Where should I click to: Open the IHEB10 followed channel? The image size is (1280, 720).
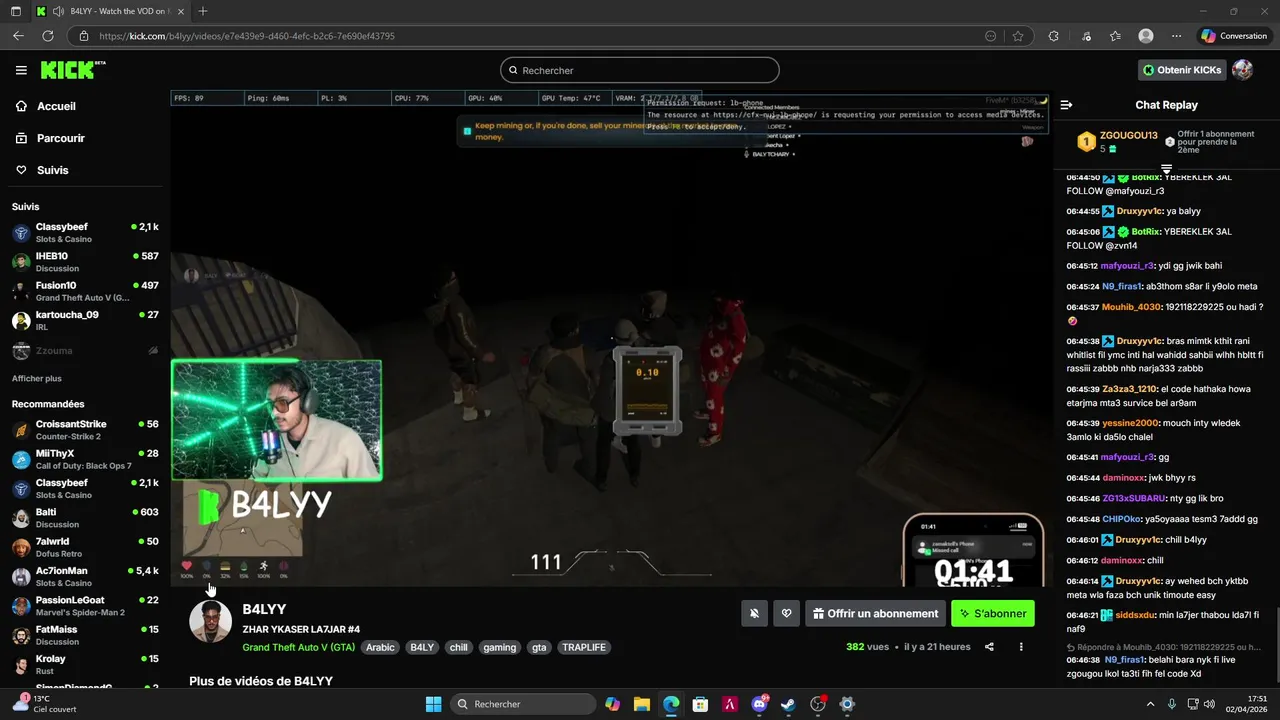coord(85,262)
